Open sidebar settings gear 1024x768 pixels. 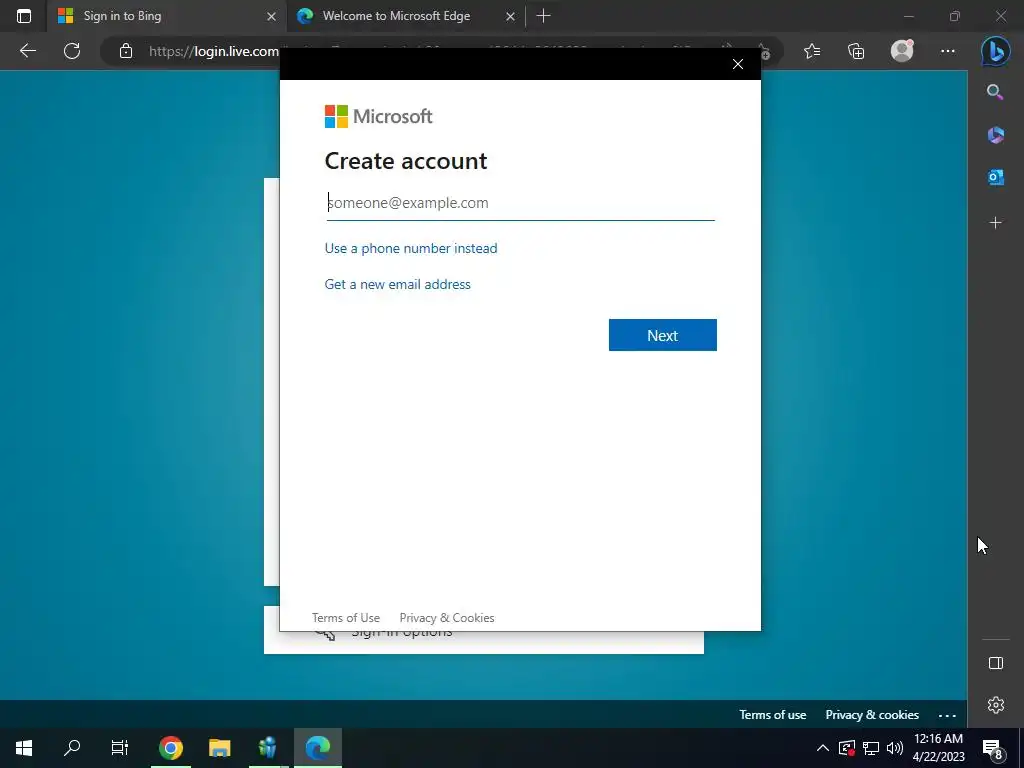(x=995, y=705)
